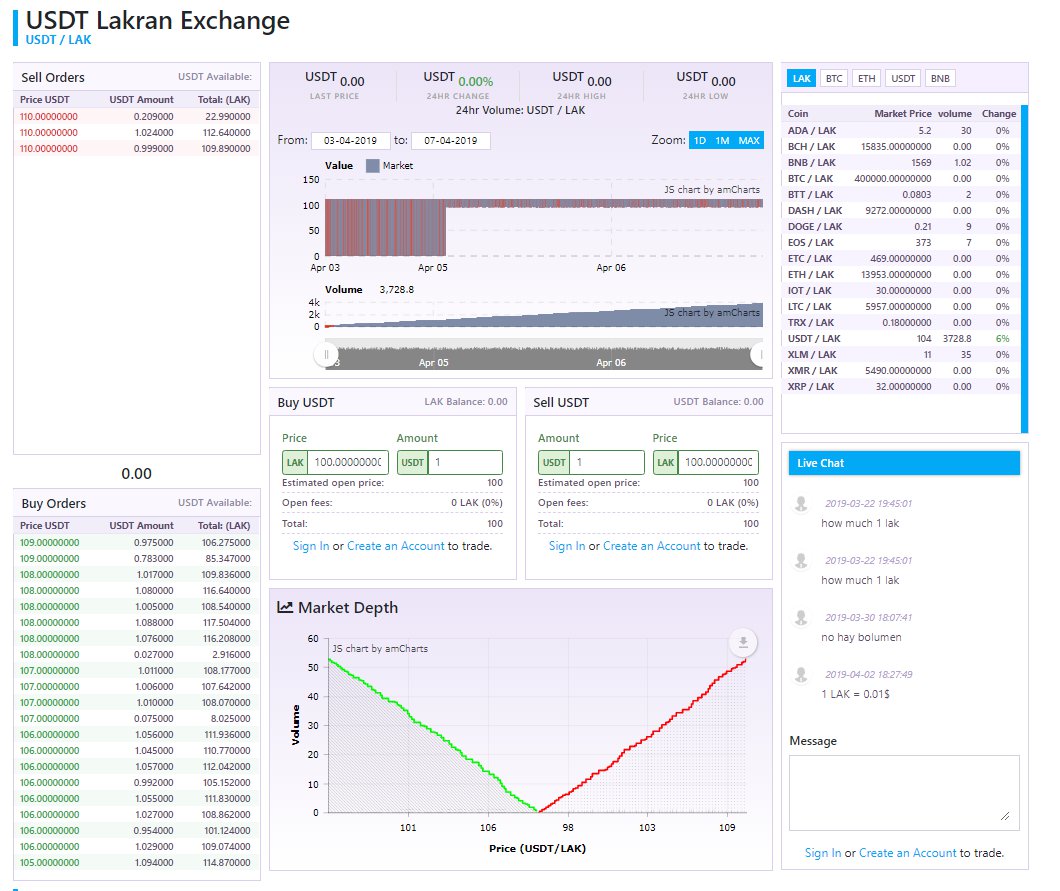Open the EOS / LAK market row
This screenshot has width=1060, height=891.
901,243
